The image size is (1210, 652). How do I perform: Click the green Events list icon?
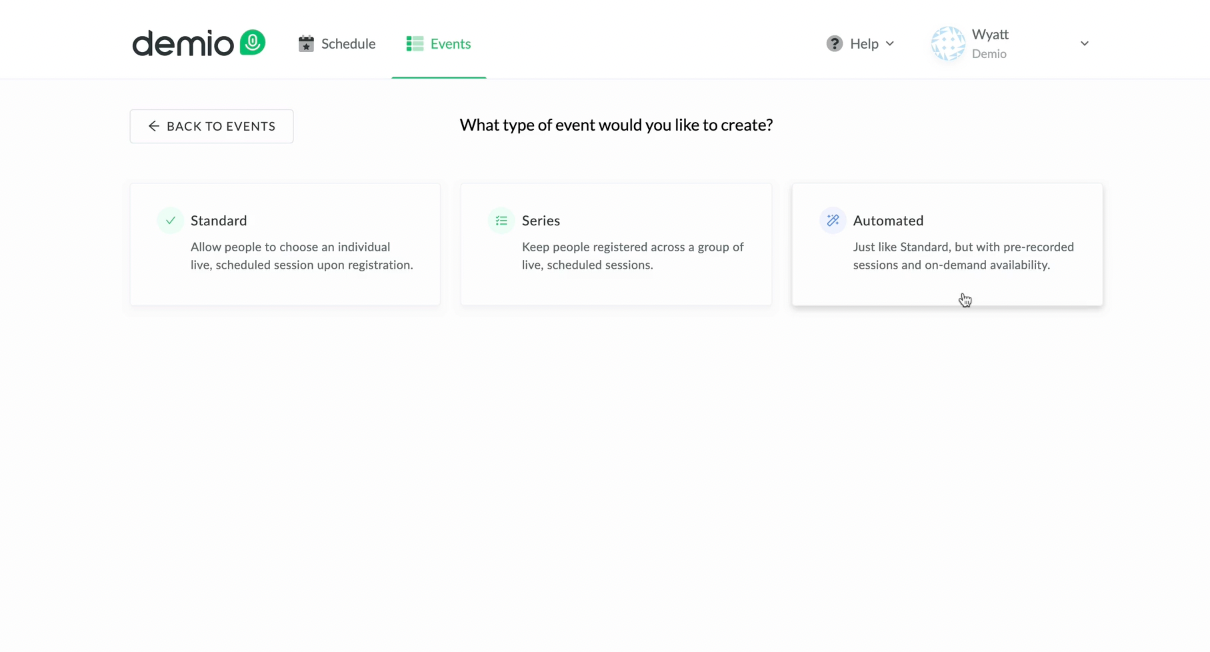point(415,44)
